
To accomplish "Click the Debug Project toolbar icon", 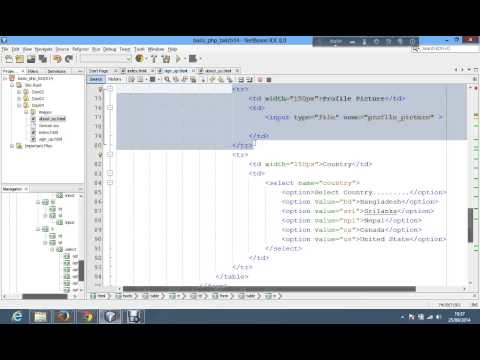I will (193, 59).
